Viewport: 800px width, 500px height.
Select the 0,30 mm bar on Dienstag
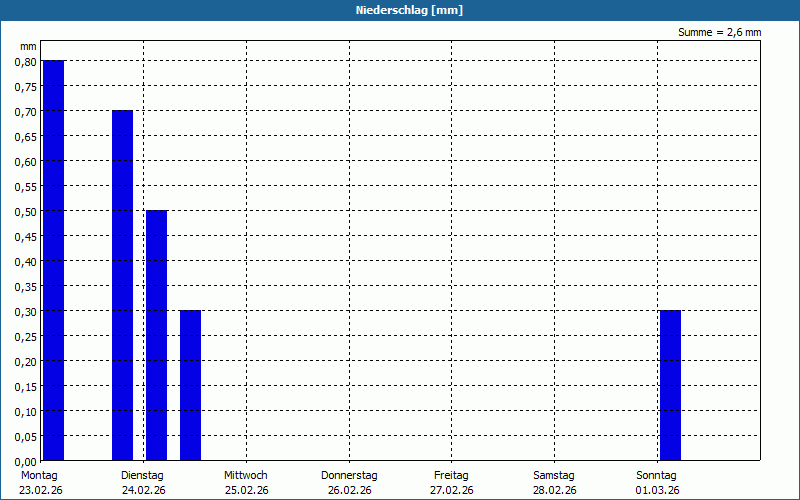click(x=190, y=385)
